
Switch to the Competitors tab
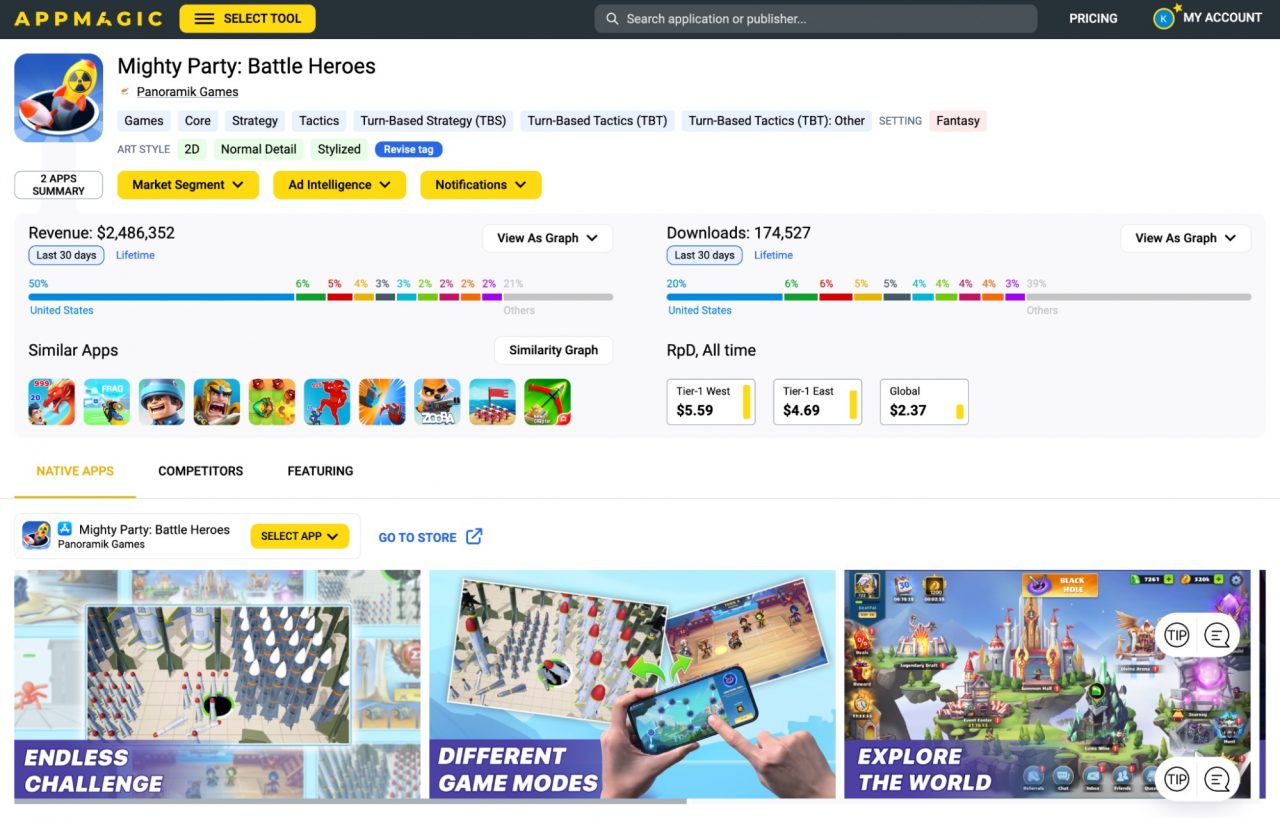point(200,471)
